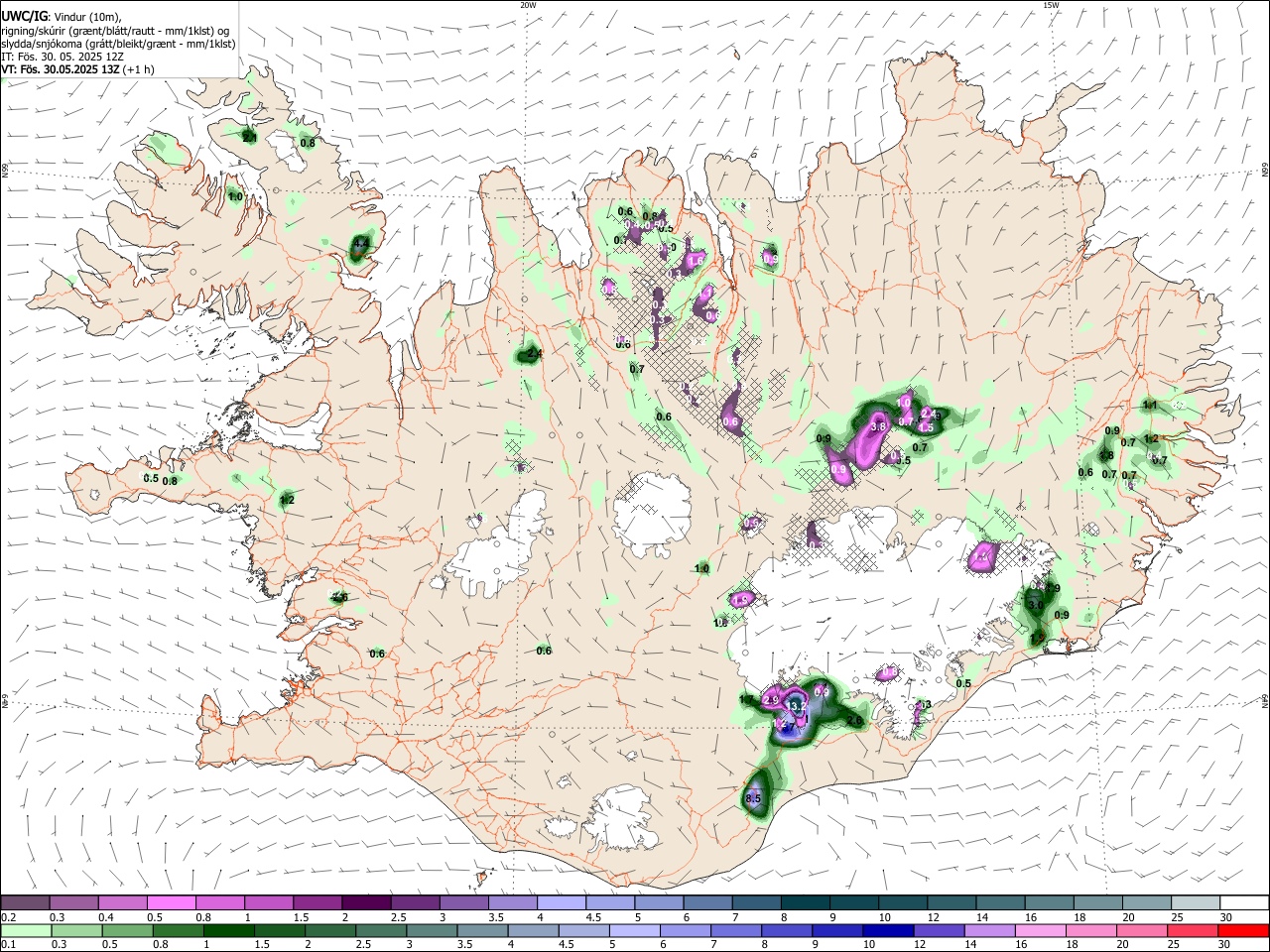The height and width of the screenshot is (952, 1270).
Task: Click the 1.1 value in the East Fjords
Action: pos(1150,405)
